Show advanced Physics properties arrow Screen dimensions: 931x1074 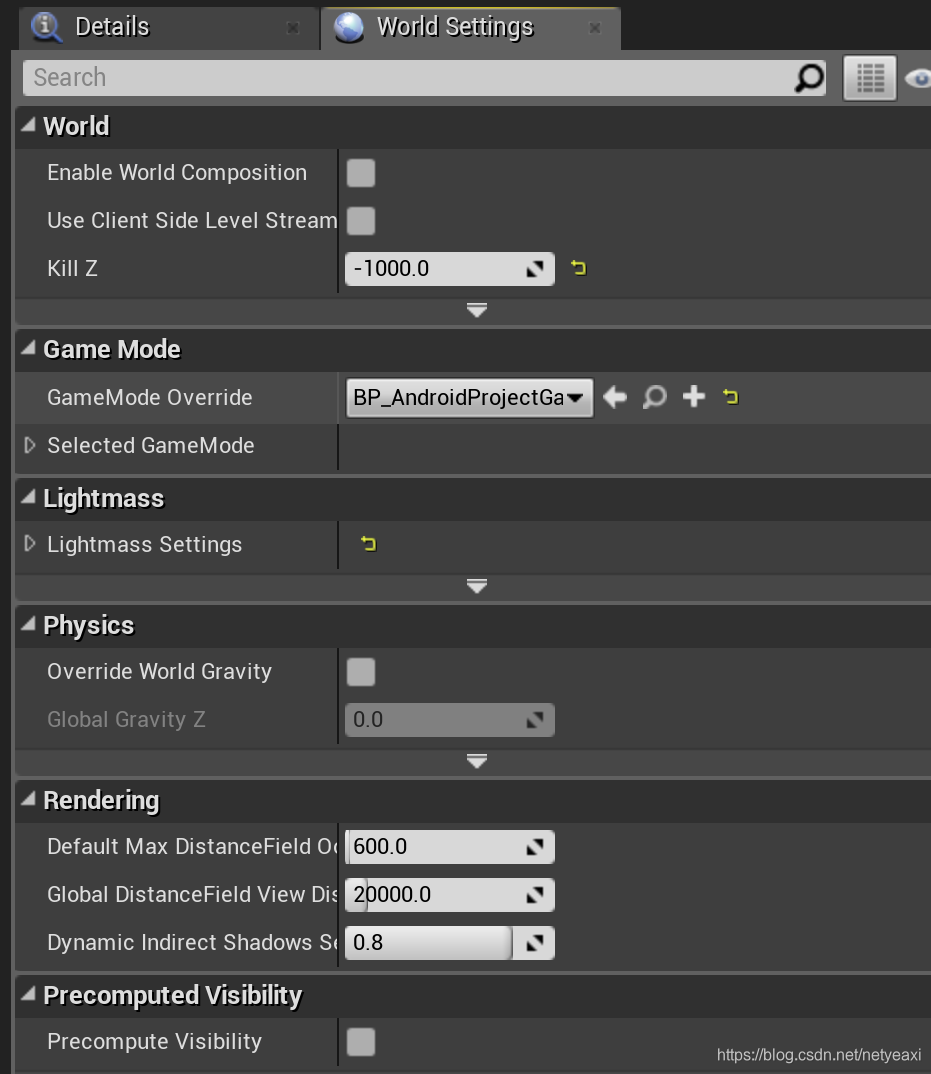click(477, 762)
